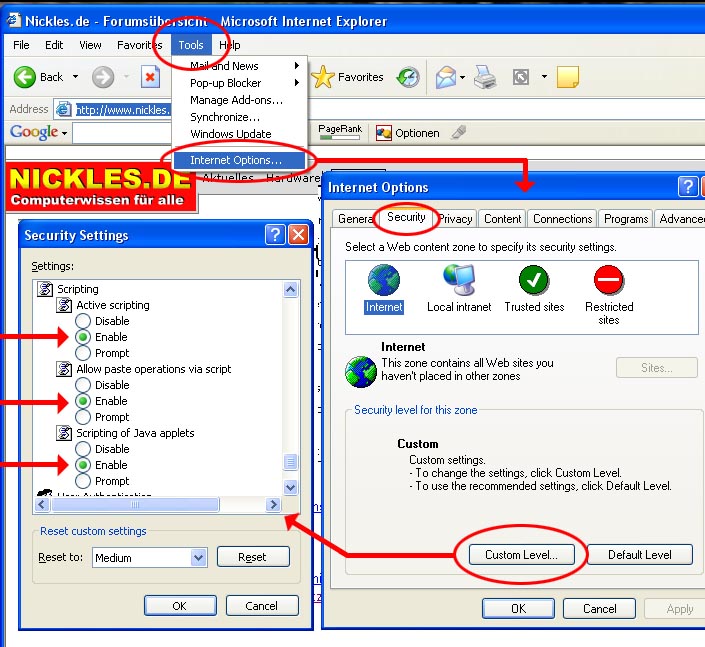Click the Stop page loading icon
The height and width of the screenshot is (647, 705).
(150, 77)
